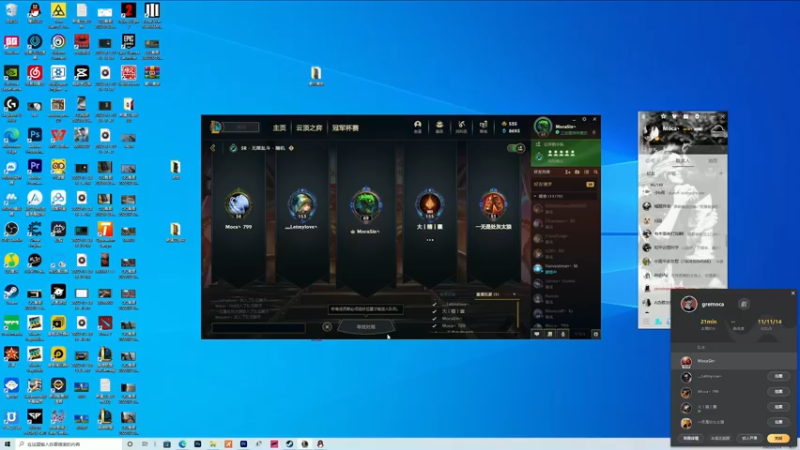The height and width of the screenshot is (450, 800).
Task: Click the find match button in lobby
Action: [x=366, y=327]
